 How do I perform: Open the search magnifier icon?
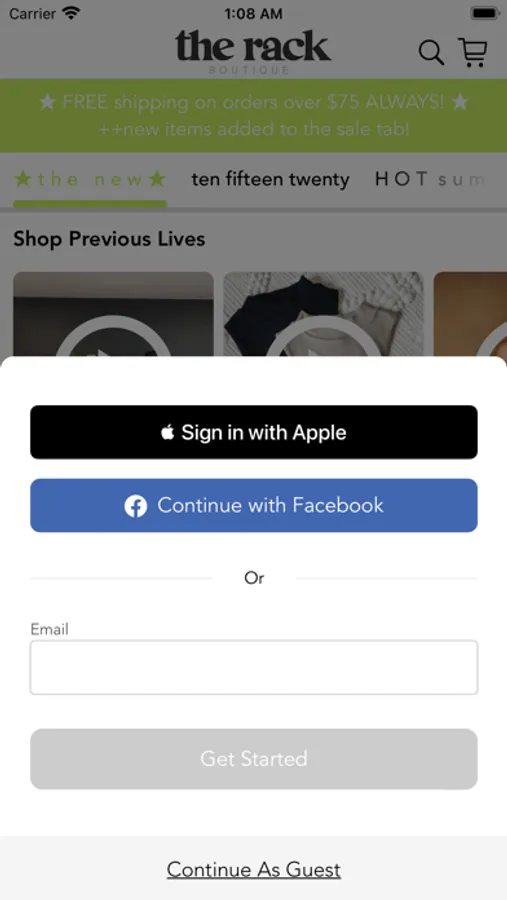pyautogui.click(x=431, y=53)
